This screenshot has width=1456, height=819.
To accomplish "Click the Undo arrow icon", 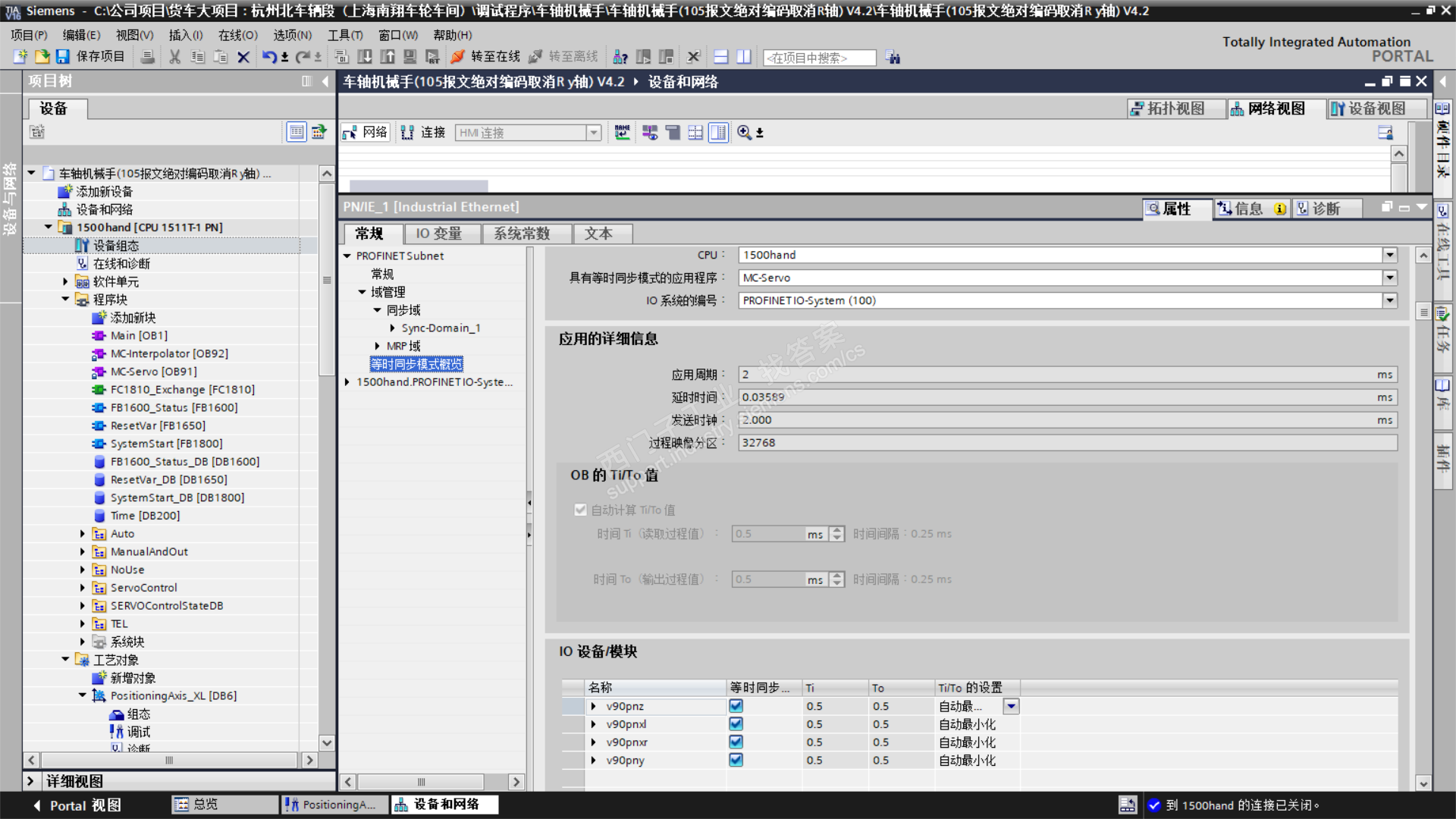I will coord(269,57).
